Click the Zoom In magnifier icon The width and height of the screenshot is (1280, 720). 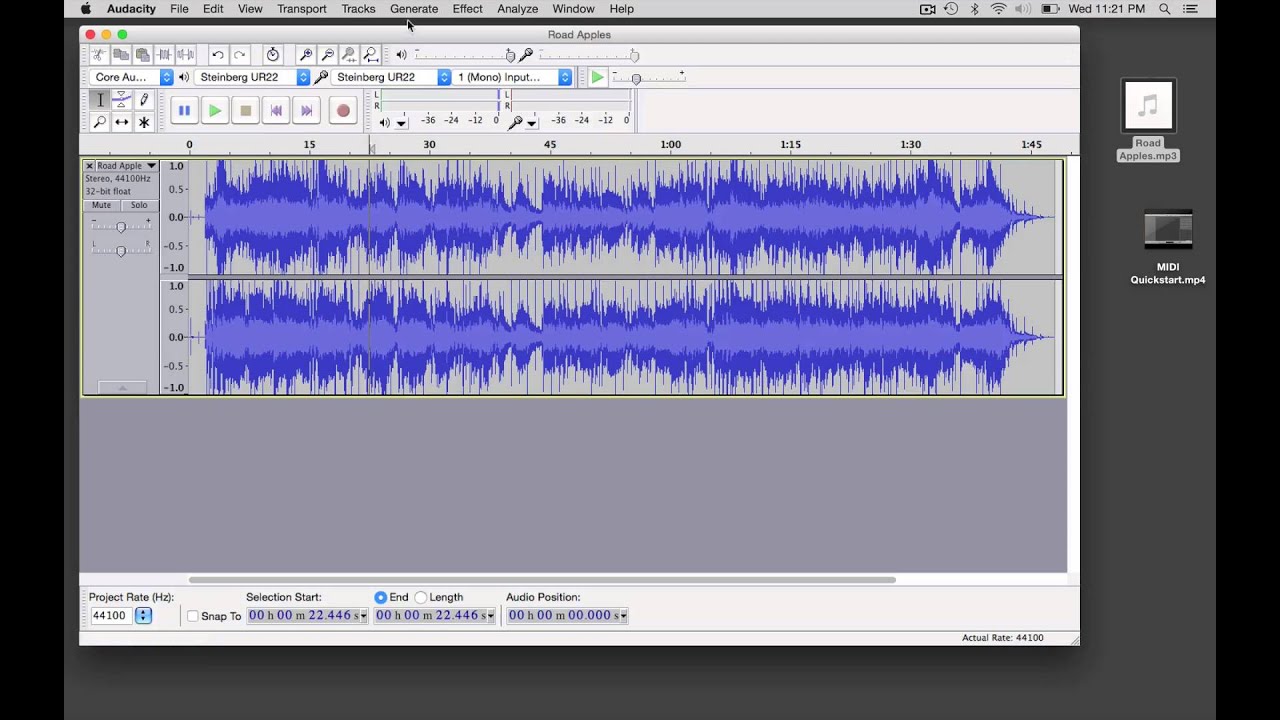pos(306,55)
